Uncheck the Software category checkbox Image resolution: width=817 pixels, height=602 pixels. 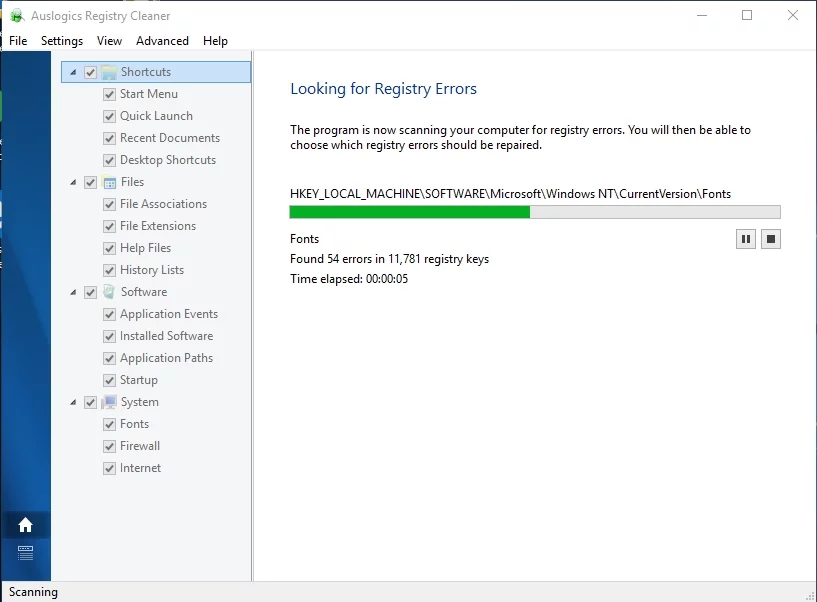90,292
